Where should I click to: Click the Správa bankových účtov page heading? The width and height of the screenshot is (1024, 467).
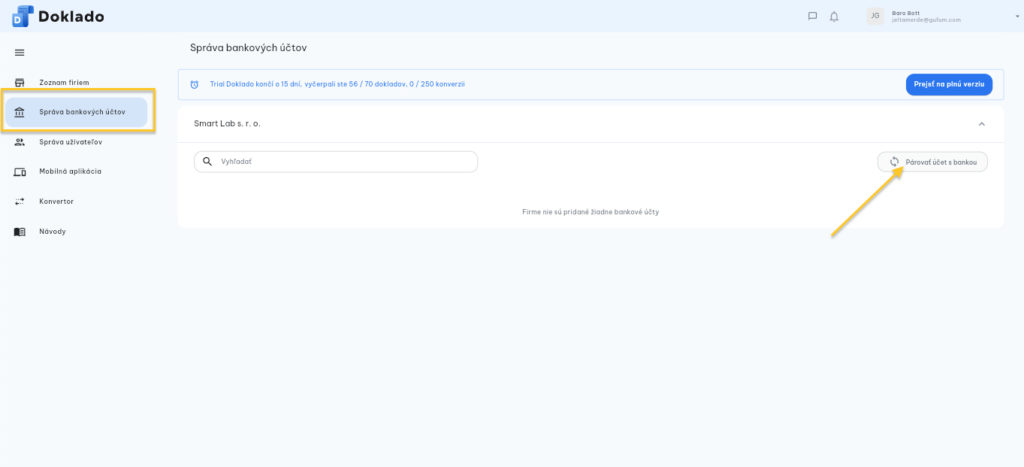pyautogui.click(x=248, y=48)
